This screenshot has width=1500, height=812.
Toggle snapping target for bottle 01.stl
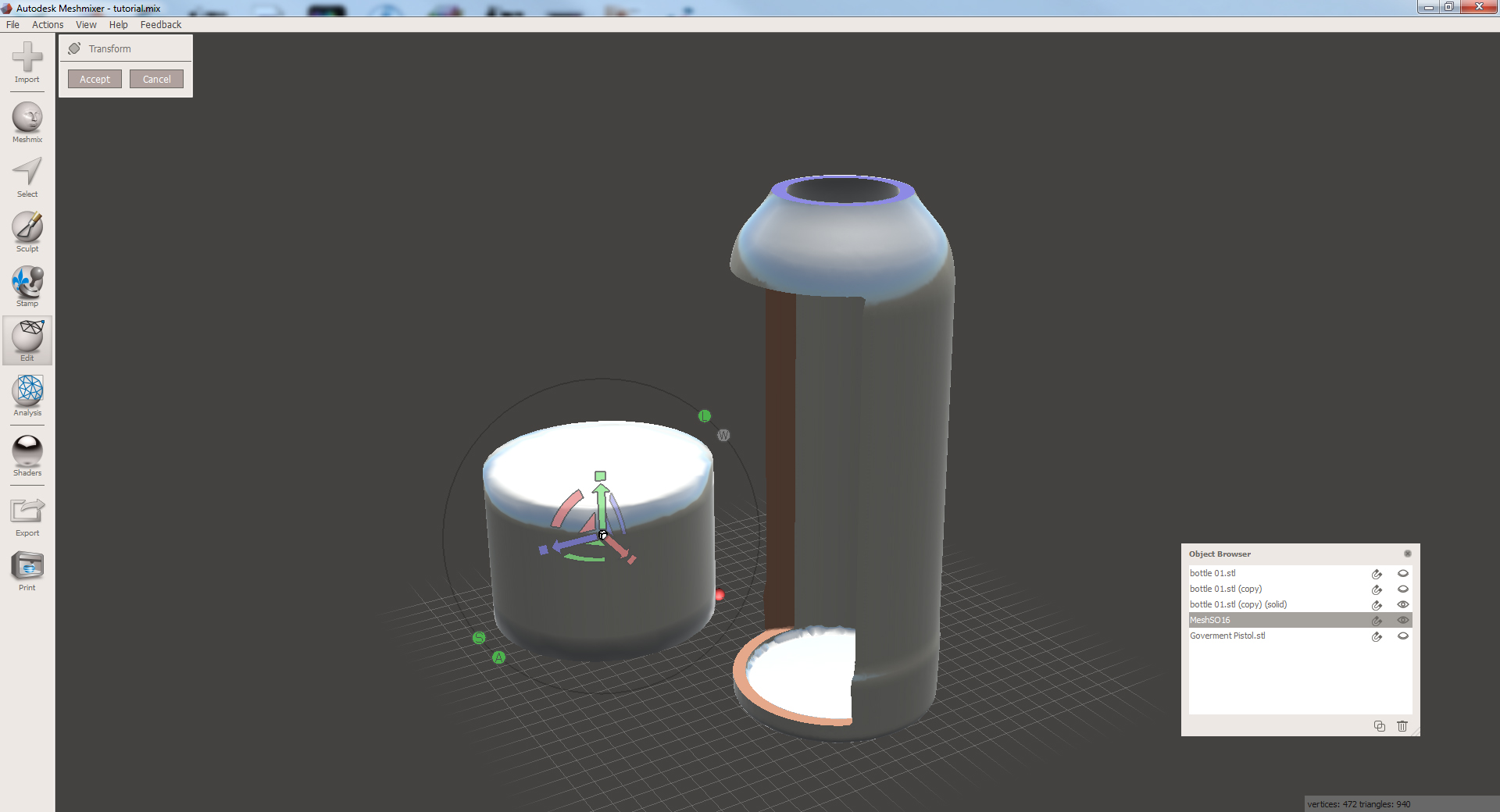coord(1377,574)
